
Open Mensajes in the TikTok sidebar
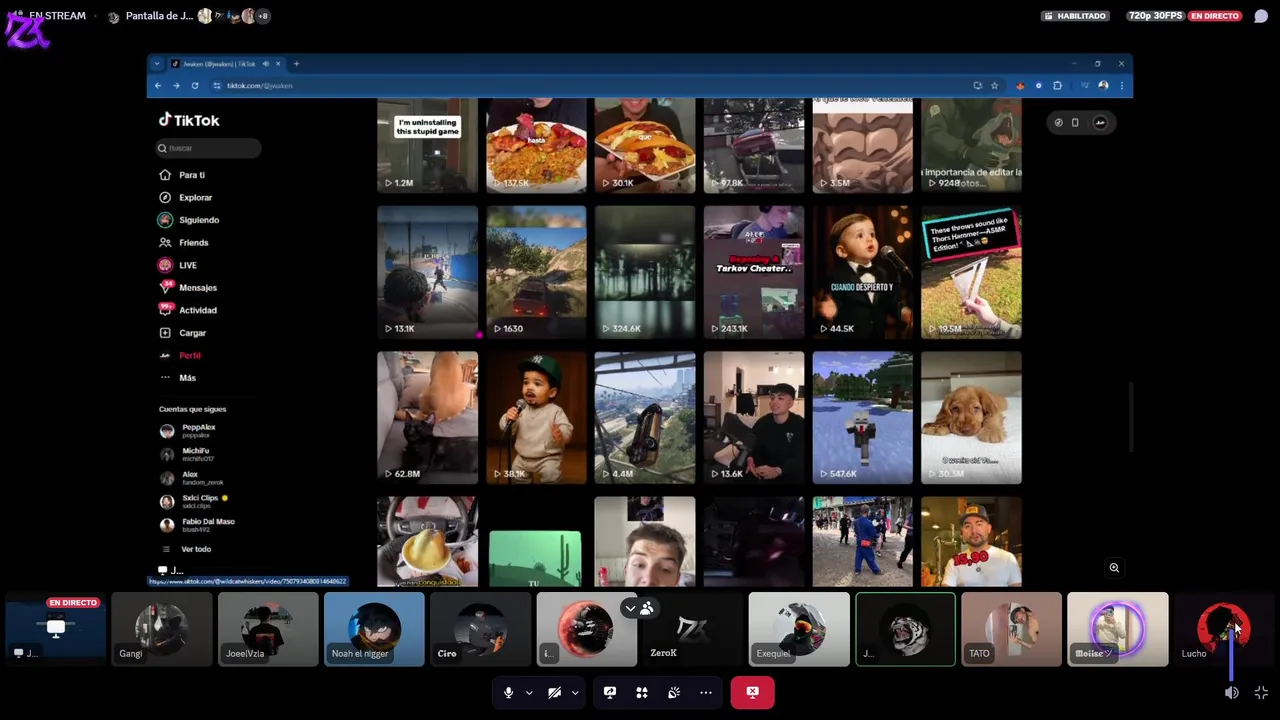(x=188, y=288)
